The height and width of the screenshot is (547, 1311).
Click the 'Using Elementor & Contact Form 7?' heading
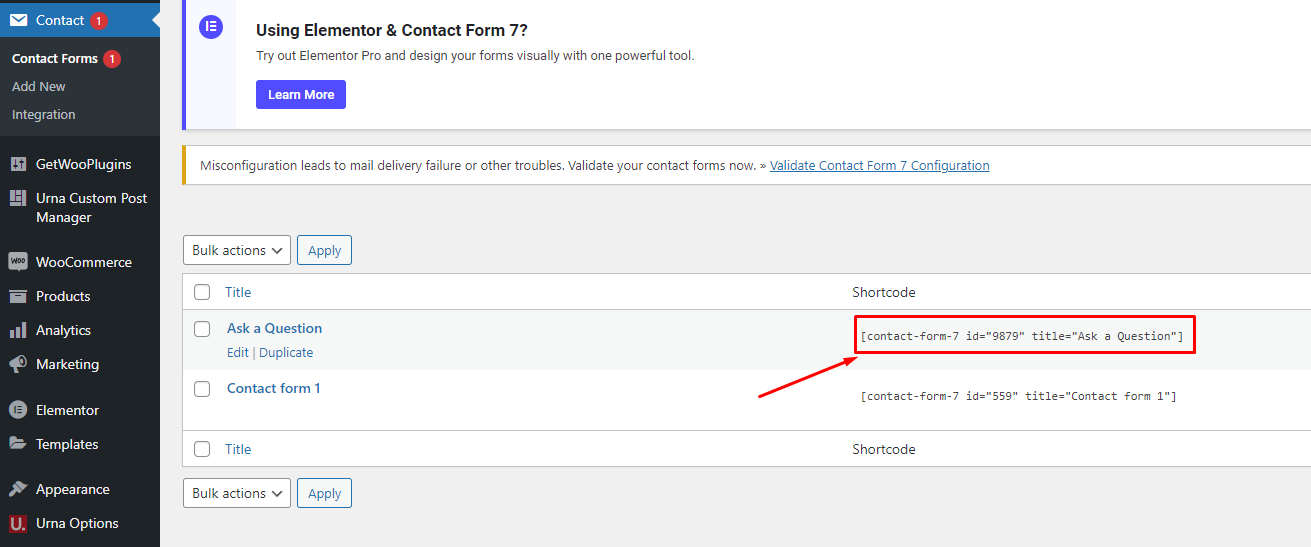(392, 30)
